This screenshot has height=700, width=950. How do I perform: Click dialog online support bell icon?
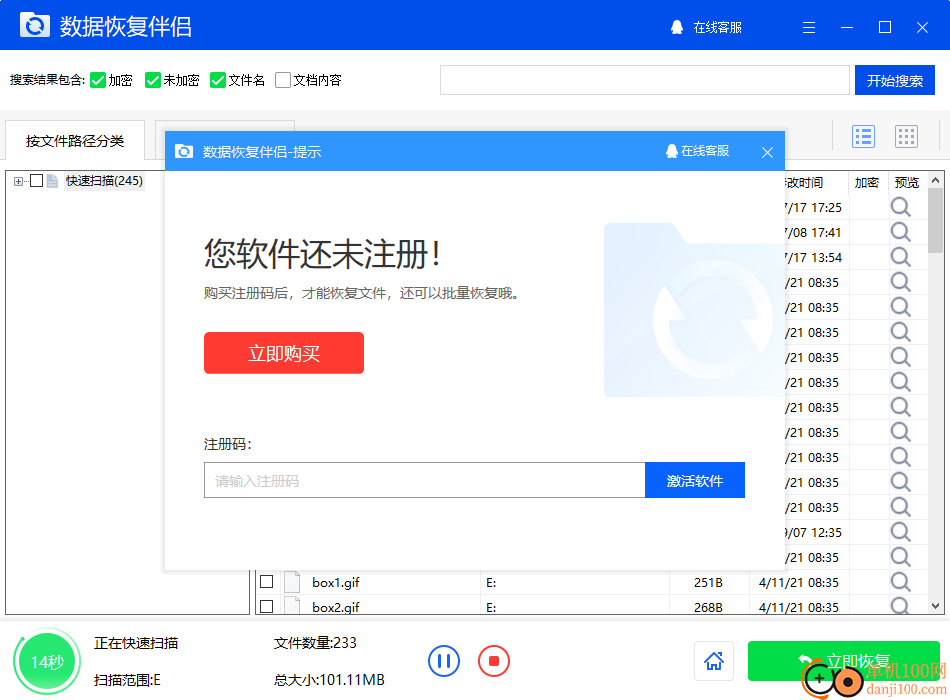pyautogui.click(x=671, y=151)
